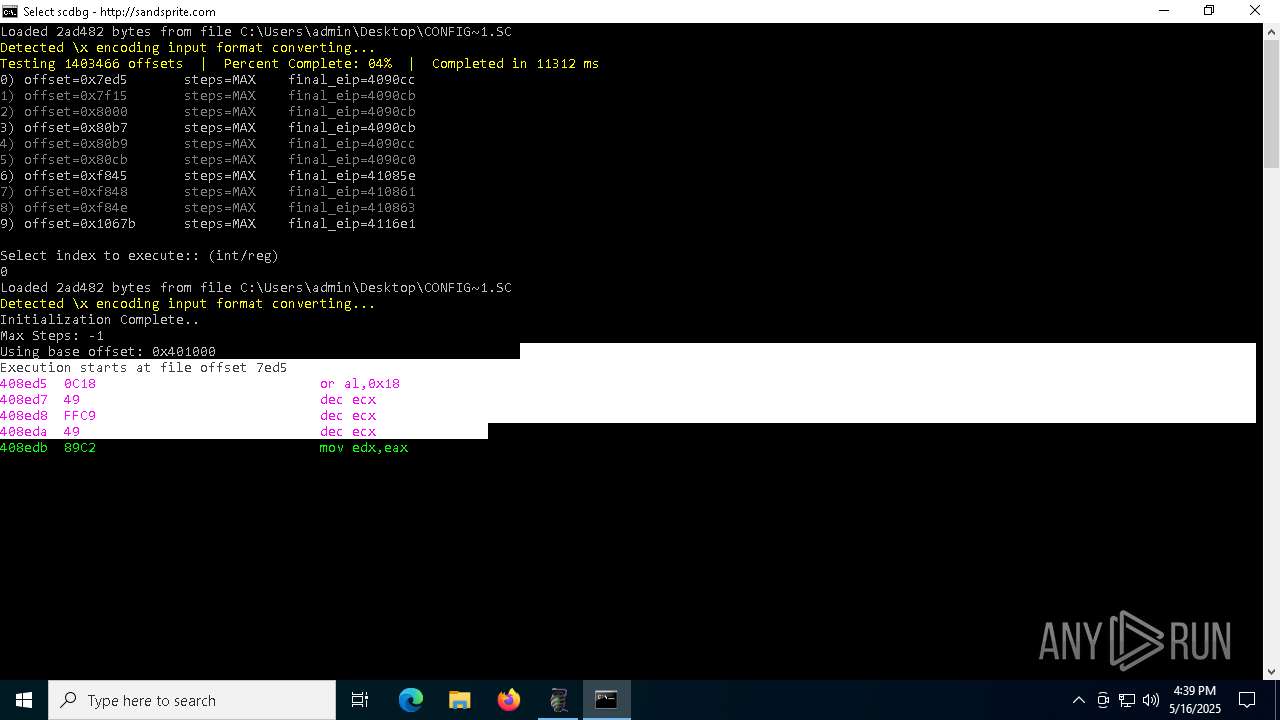Open the network status tray icon
Screen dimensions: 1280x720
point(1127,700)
